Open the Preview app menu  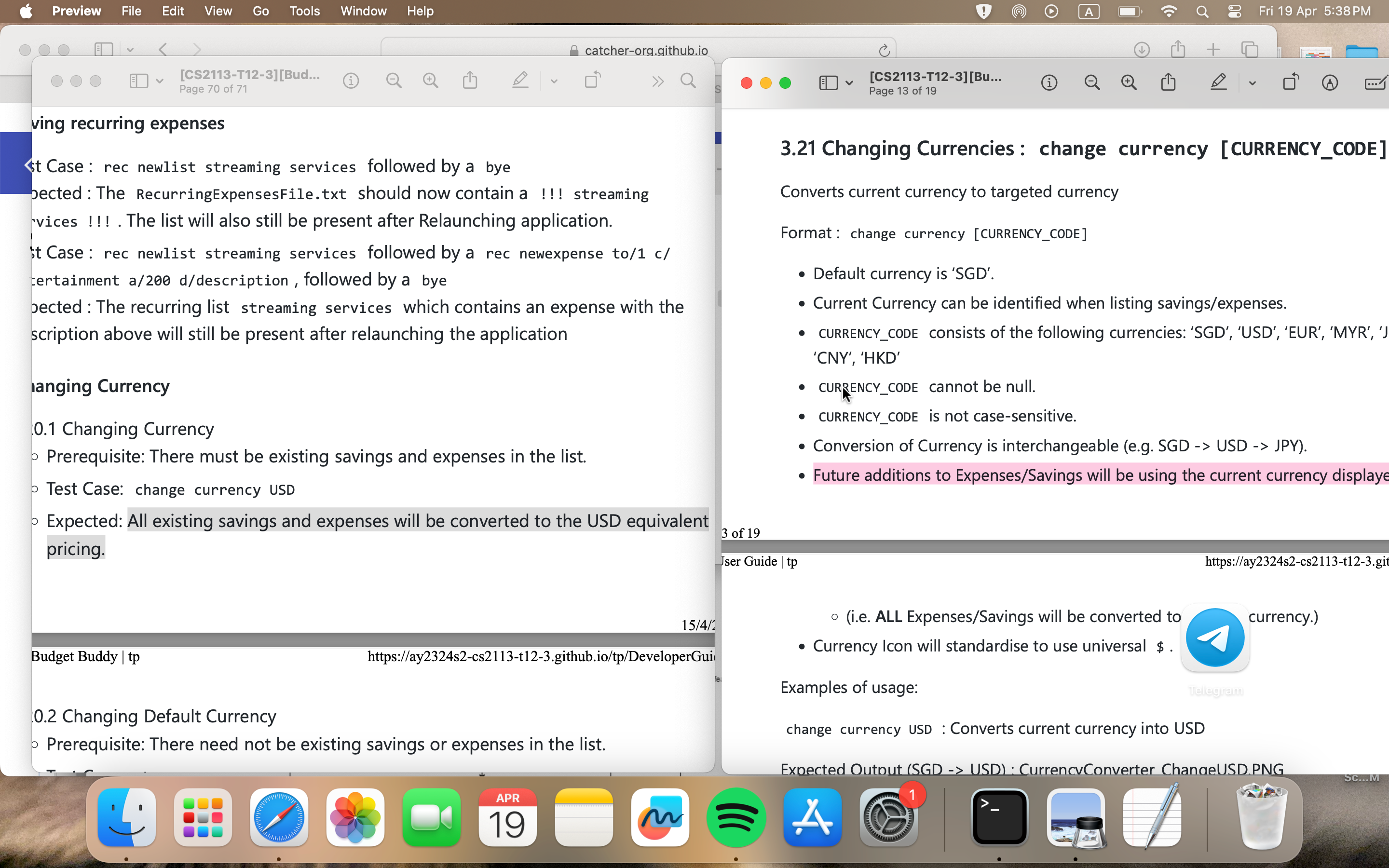(76, 11)
